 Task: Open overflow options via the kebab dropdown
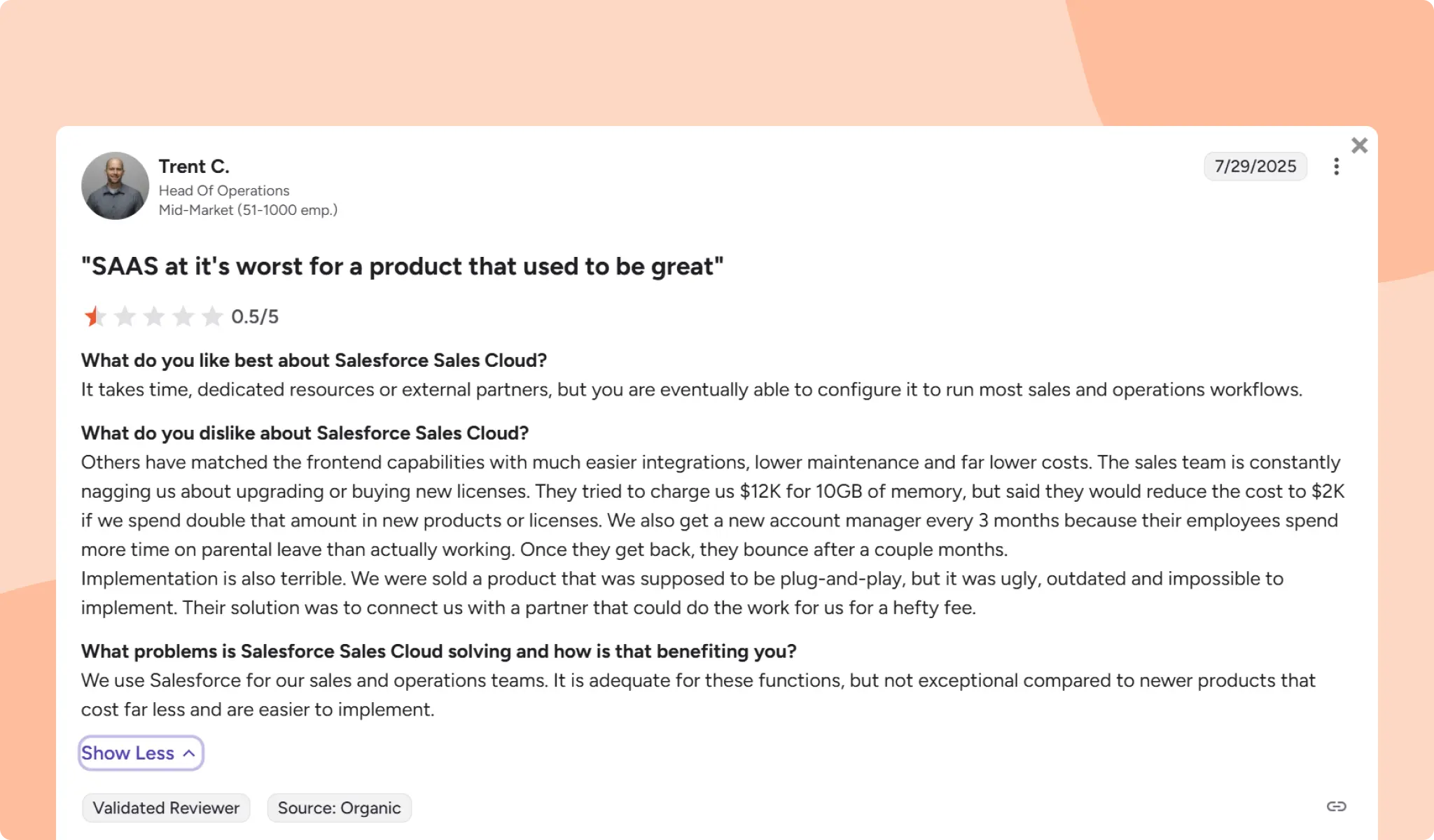(1337, 167)
